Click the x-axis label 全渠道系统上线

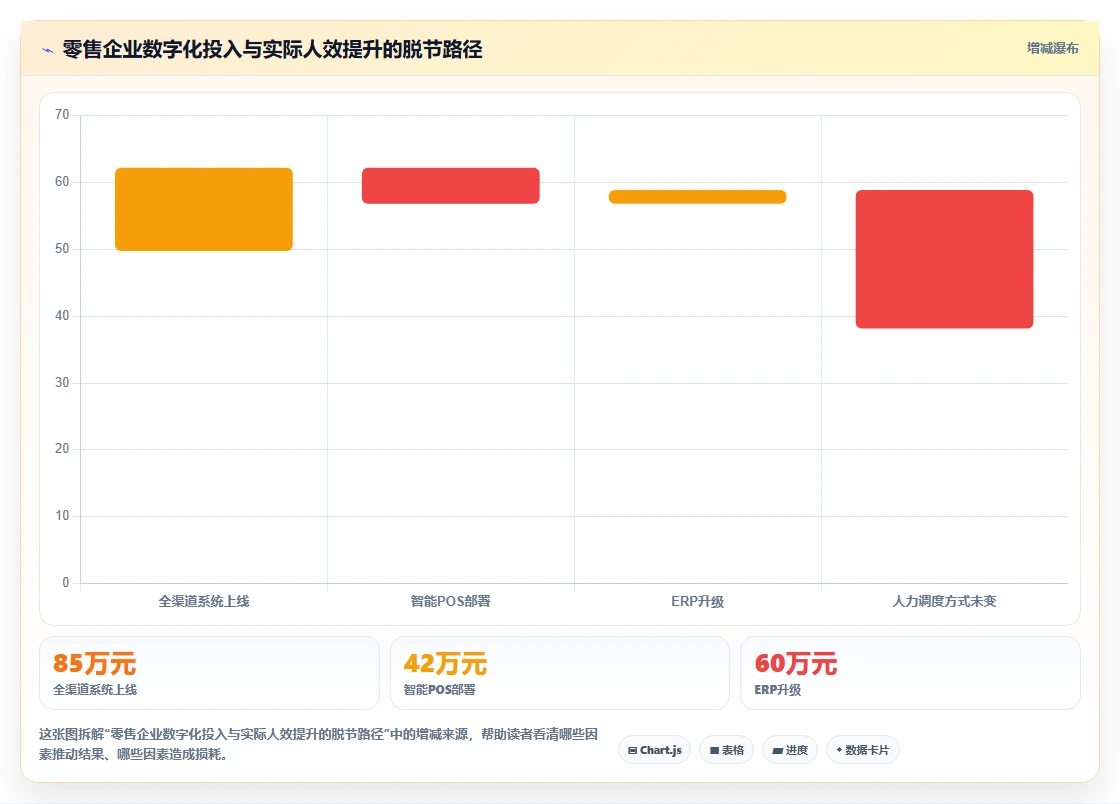point(204,601)
